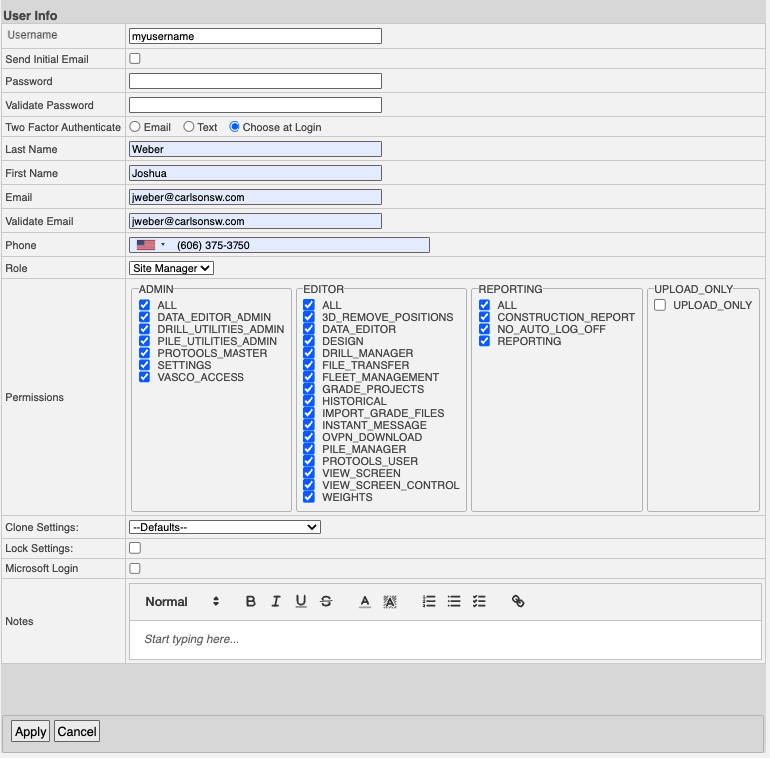Uncheck DATA_EDITOR_ADMIN permission

[x=144, y=317]
